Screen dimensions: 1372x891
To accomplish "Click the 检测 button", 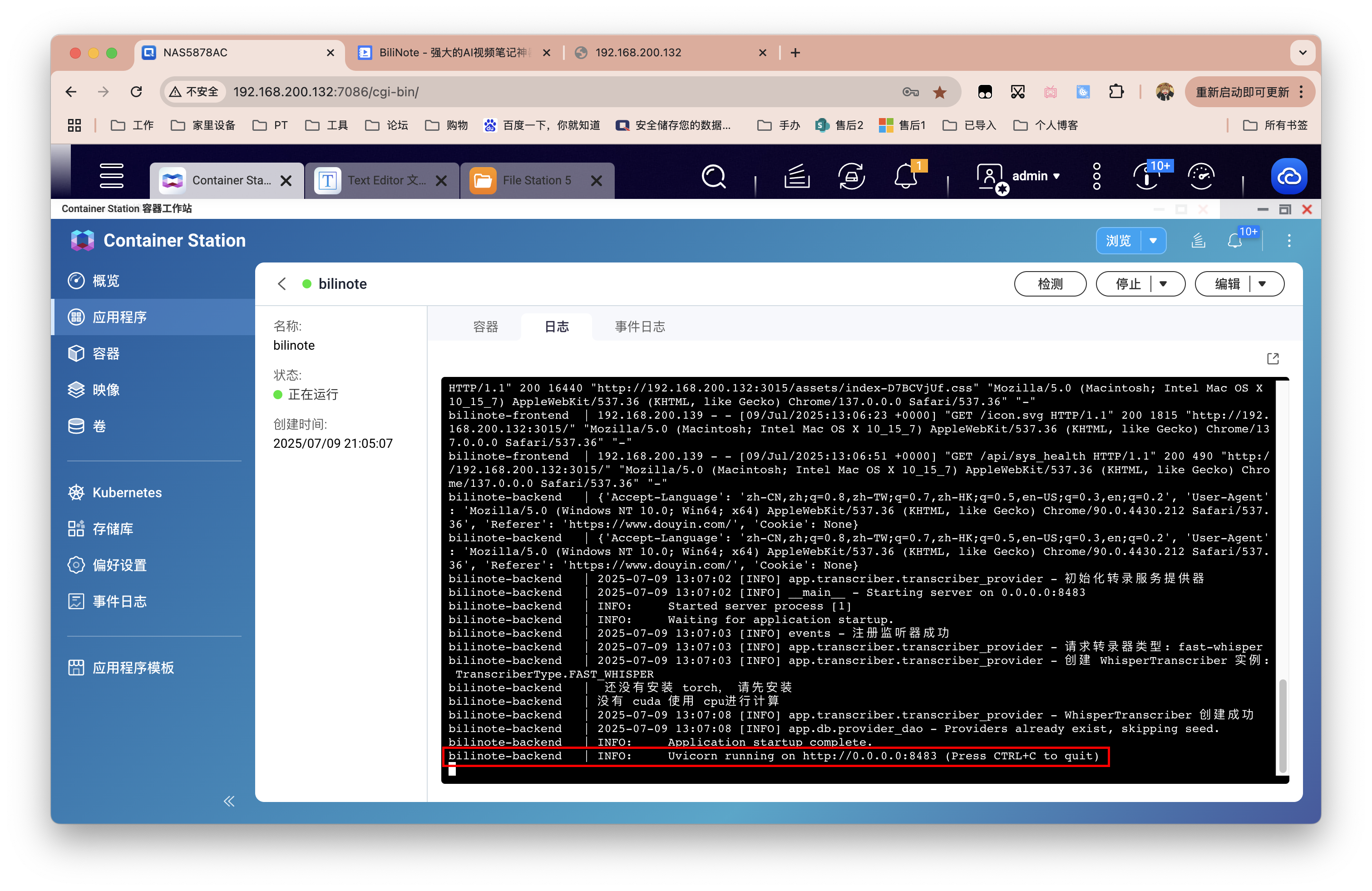I will (x=1049, y=284).
